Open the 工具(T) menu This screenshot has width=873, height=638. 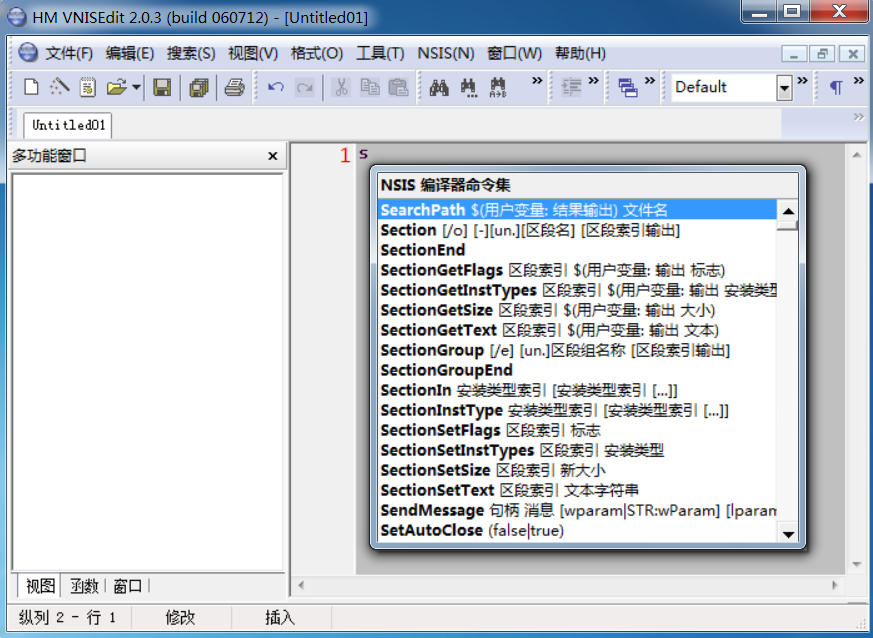pos(380,53)
